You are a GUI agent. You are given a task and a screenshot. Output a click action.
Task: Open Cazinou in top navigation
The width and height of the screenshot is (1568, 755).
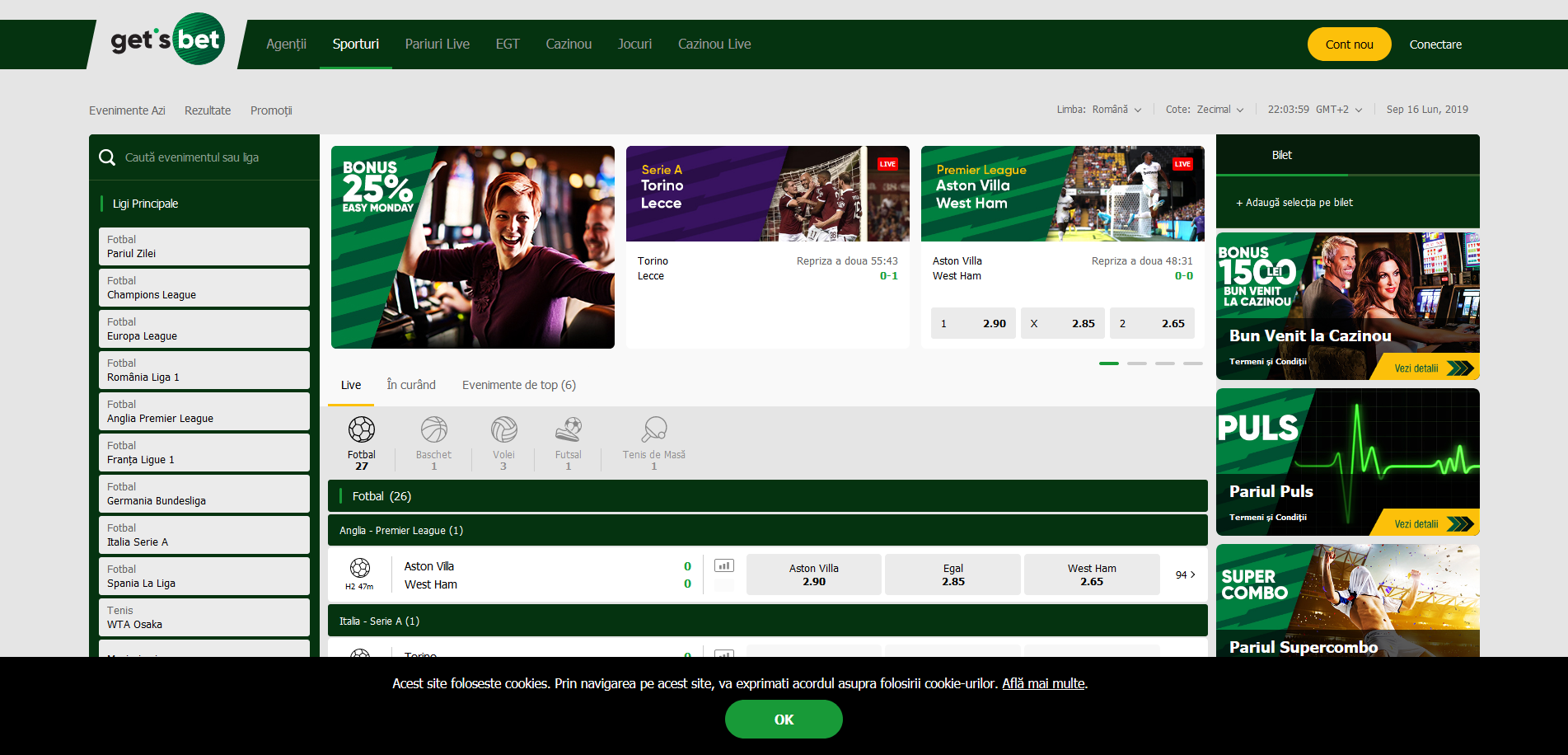click(x=569, y=45)
